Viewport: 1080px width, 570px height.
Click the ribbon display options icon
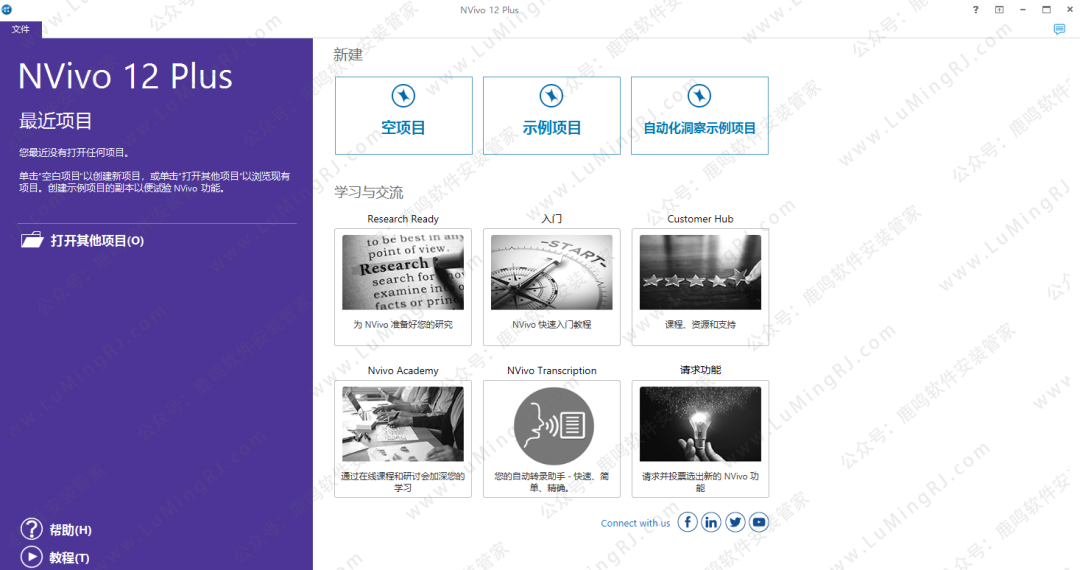click(x=999, y=10)
